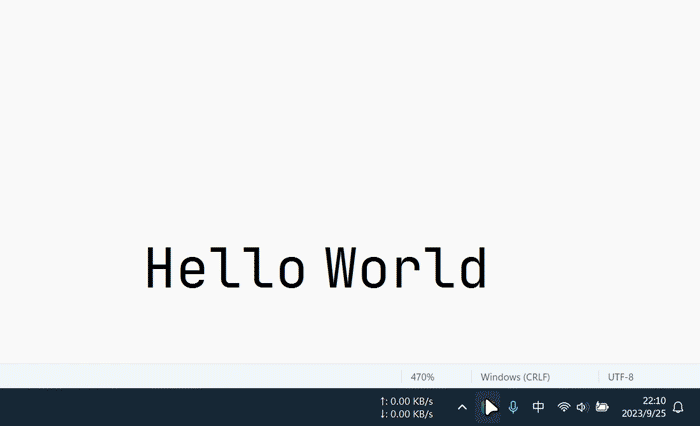Click the UTF-8 encoding indicator
This screenshot has width=700, height=426.
tap(621, 377)
